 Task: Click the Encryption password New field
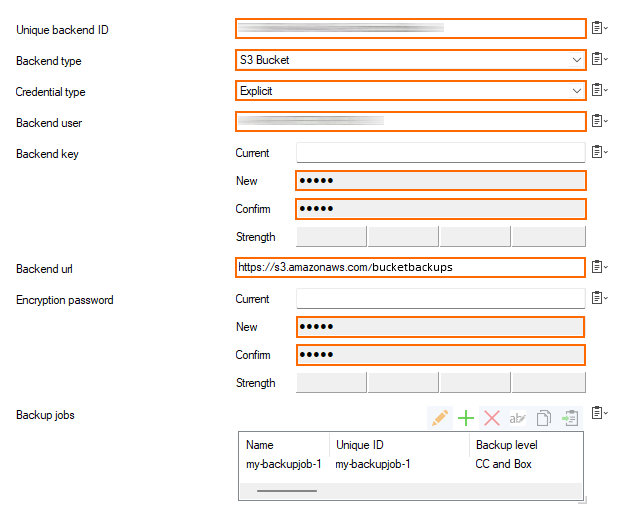(x=440, y=327)
